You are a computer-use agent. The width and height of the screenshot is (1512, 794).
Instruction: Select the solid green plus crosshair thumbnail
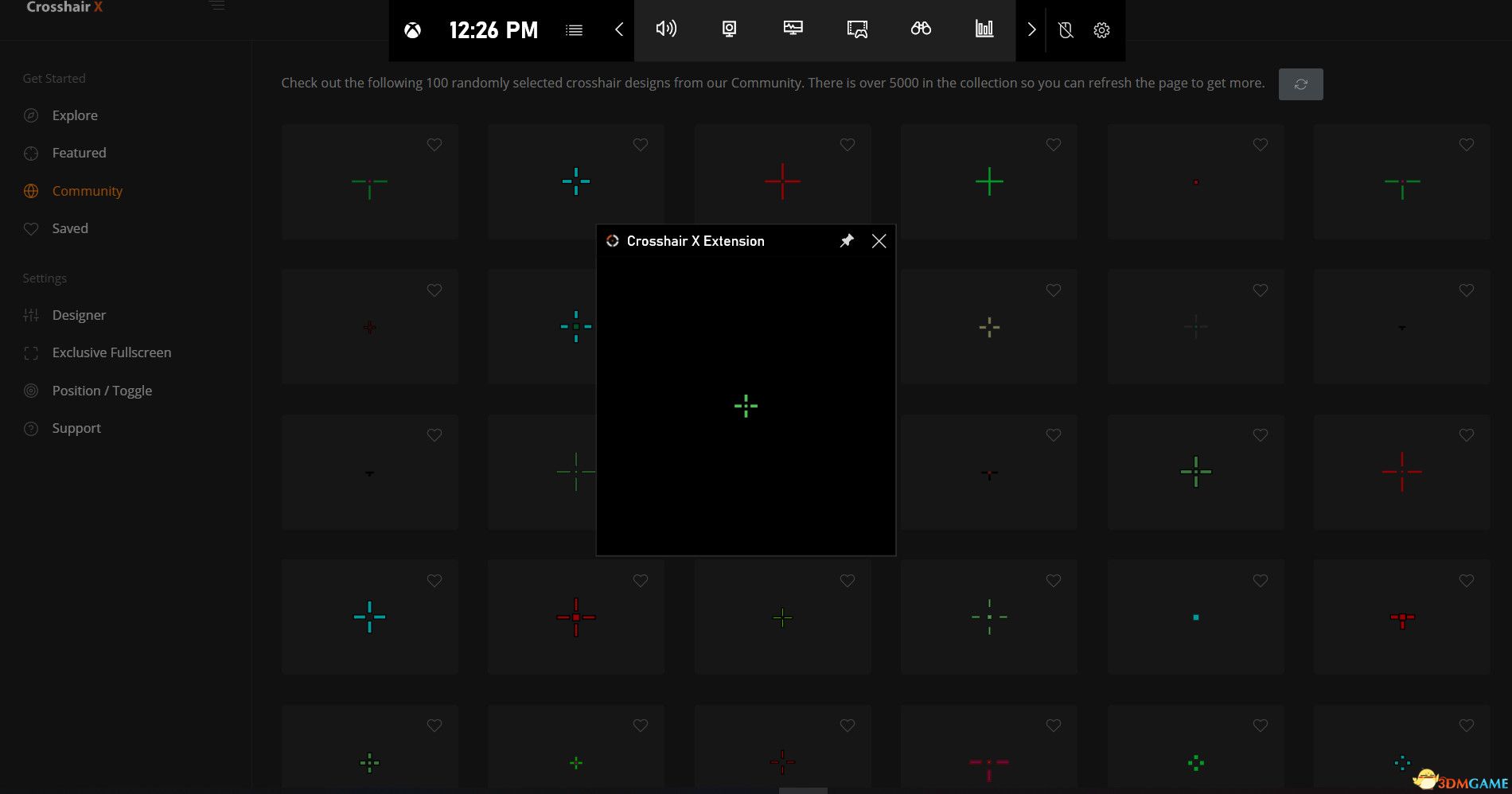[989, 181]
